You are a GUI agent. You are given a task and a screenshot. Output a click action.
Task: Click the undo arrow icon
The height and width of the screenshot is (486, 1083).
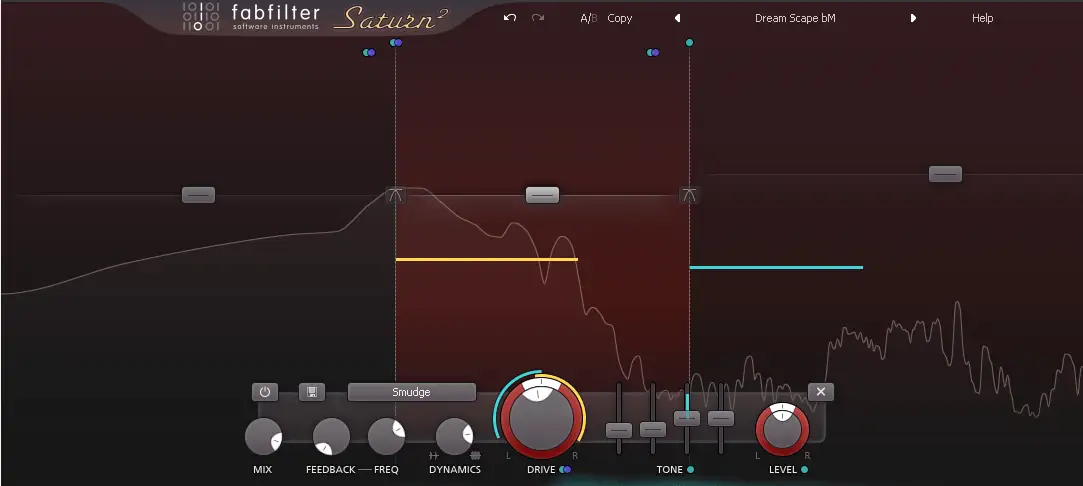click(510, 18)
